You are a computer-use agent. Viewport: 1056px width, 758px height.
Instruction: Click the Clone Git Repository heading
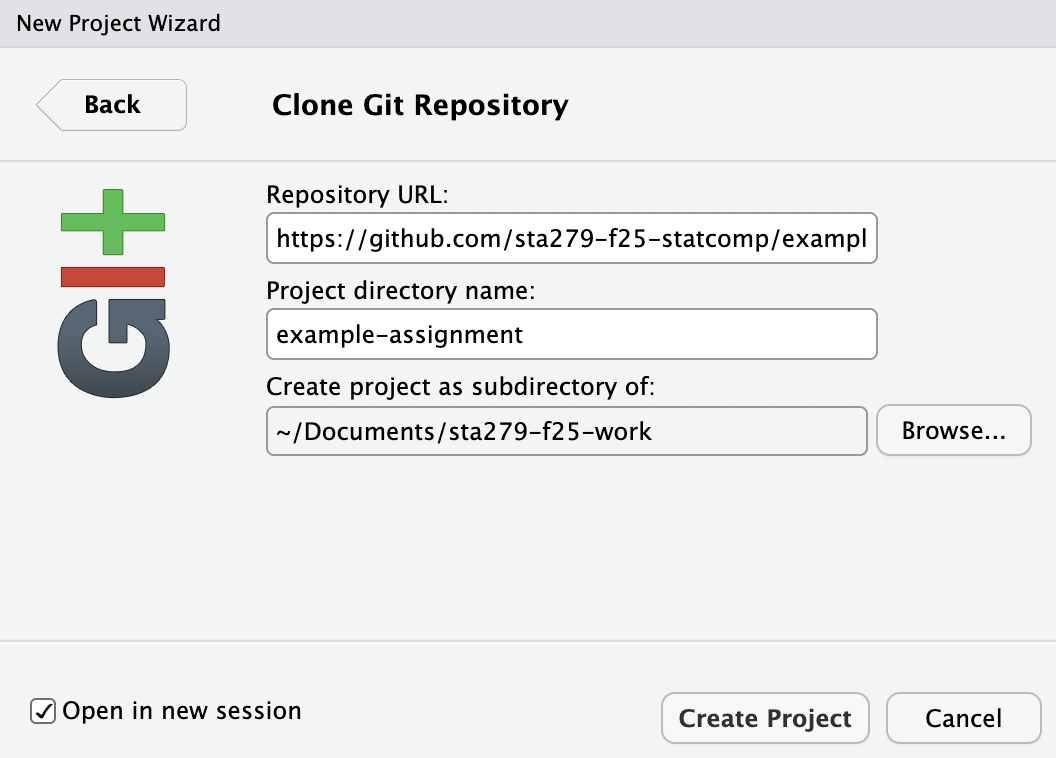pos(419,105)
